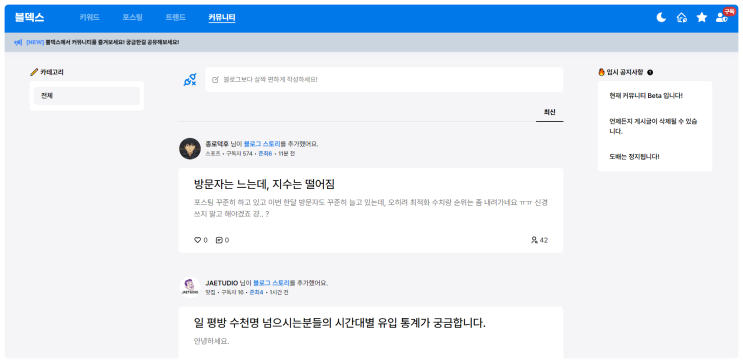Click the notice 언제든지 게시글이 삭제될 수 있습니다
This screenshot has width=743, height=363.
click(x=653, y=126)
